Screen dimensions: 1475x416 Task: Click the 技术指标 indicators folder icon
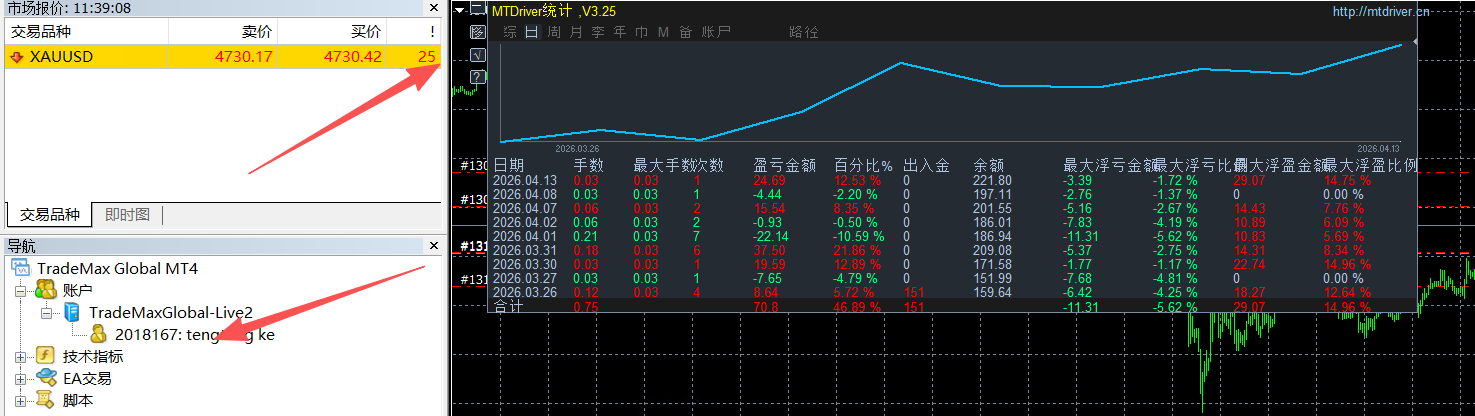coord(45,356)
